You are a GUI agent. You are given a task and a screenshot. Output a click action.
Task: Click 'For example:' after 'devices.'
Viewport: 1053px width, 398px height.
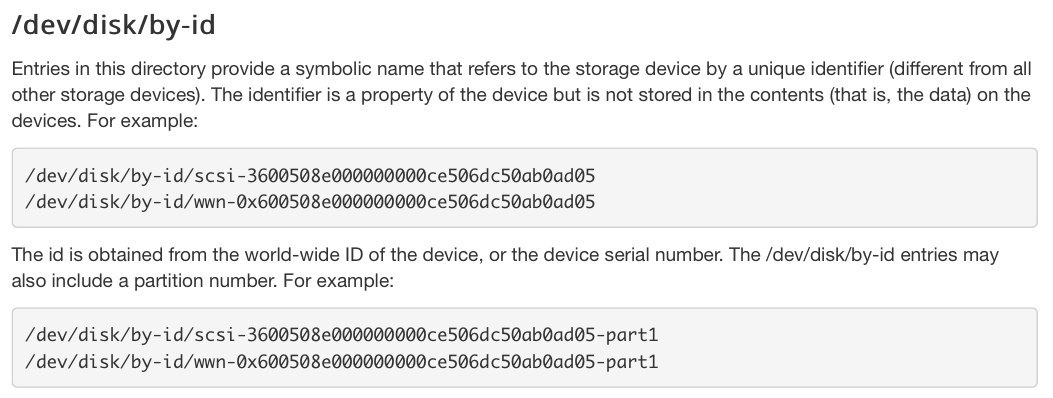142,122
